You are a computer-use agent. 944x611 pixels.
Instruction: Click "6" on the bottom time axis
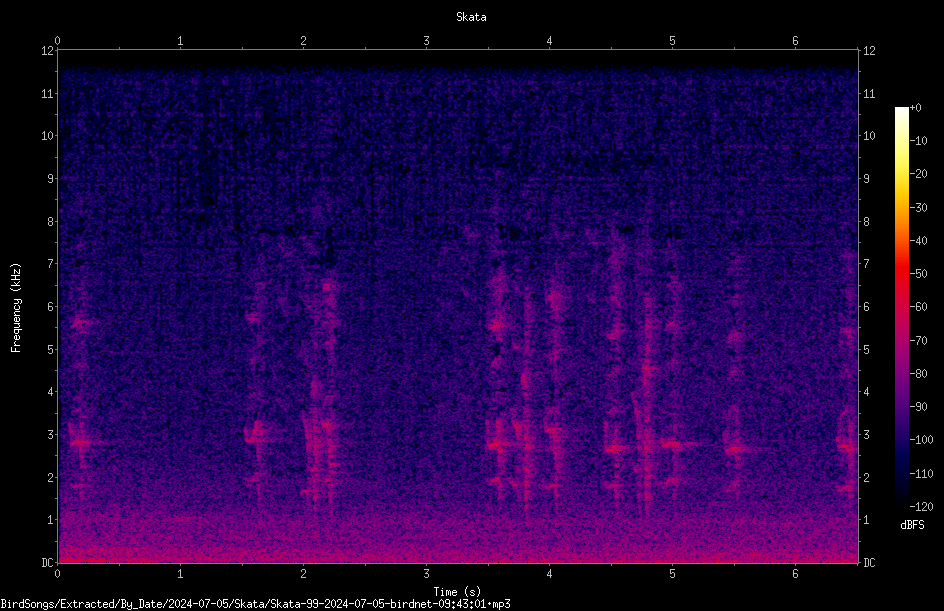(795, 574)
